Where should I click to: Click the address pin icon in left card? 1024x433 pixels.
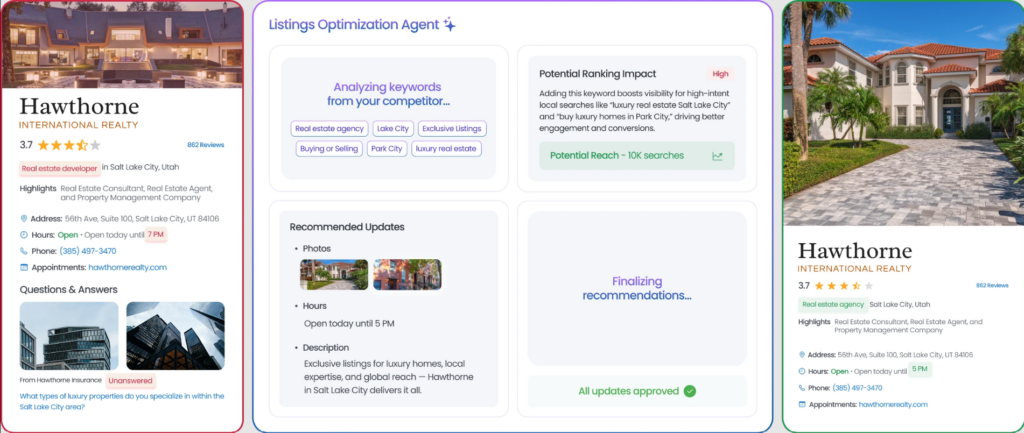pyautogui.click(x=24, y=219)
